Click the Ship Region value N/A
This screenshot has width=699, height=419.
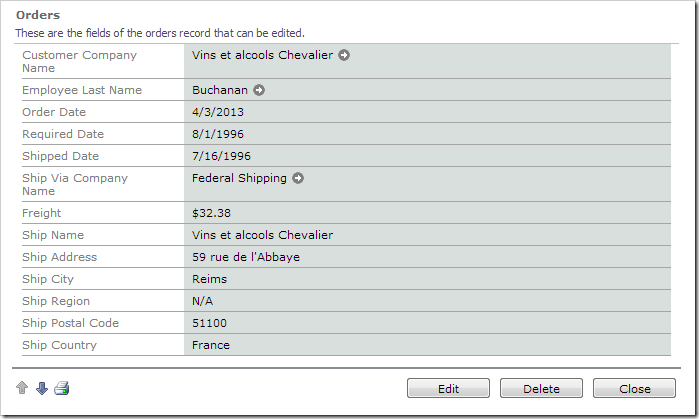(x=202, y=301)
